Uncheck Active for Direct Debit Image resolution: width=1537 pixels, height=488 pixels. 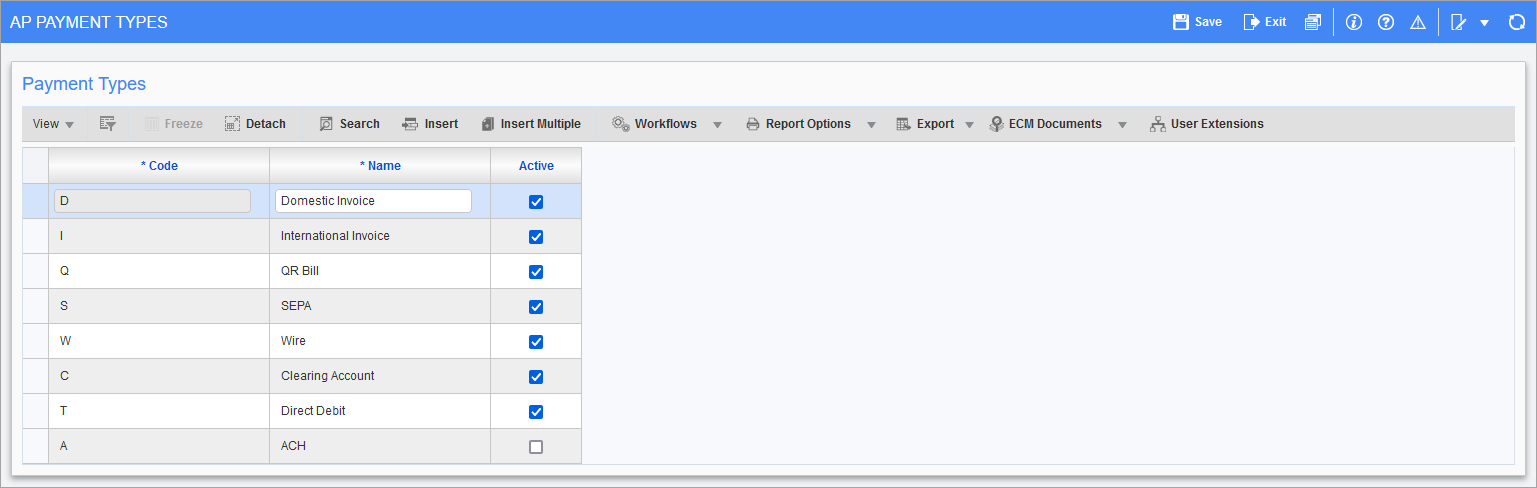pyautogui.click(x=536, y=412)
